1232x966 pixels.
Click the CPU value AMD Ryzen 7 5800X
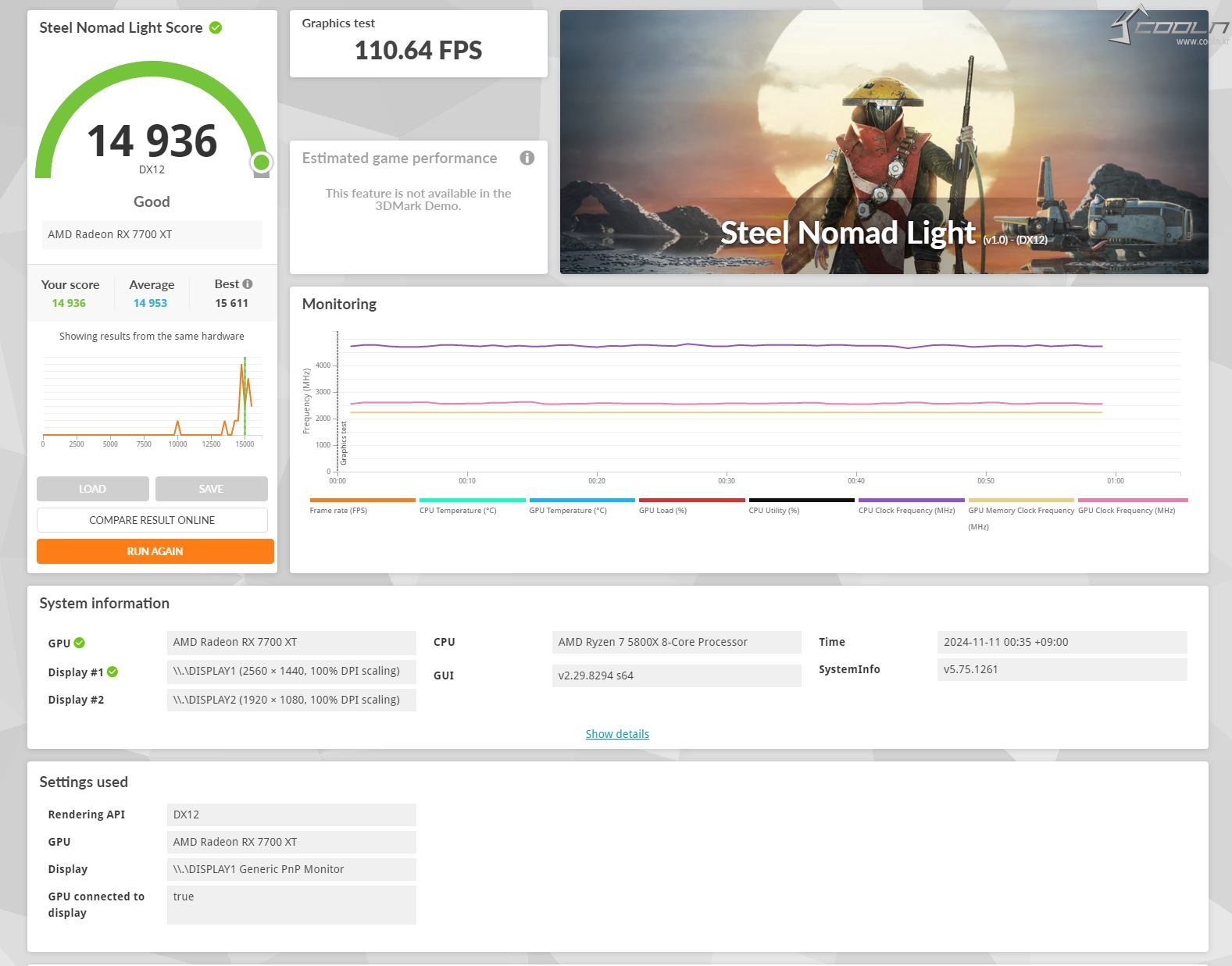677,642
